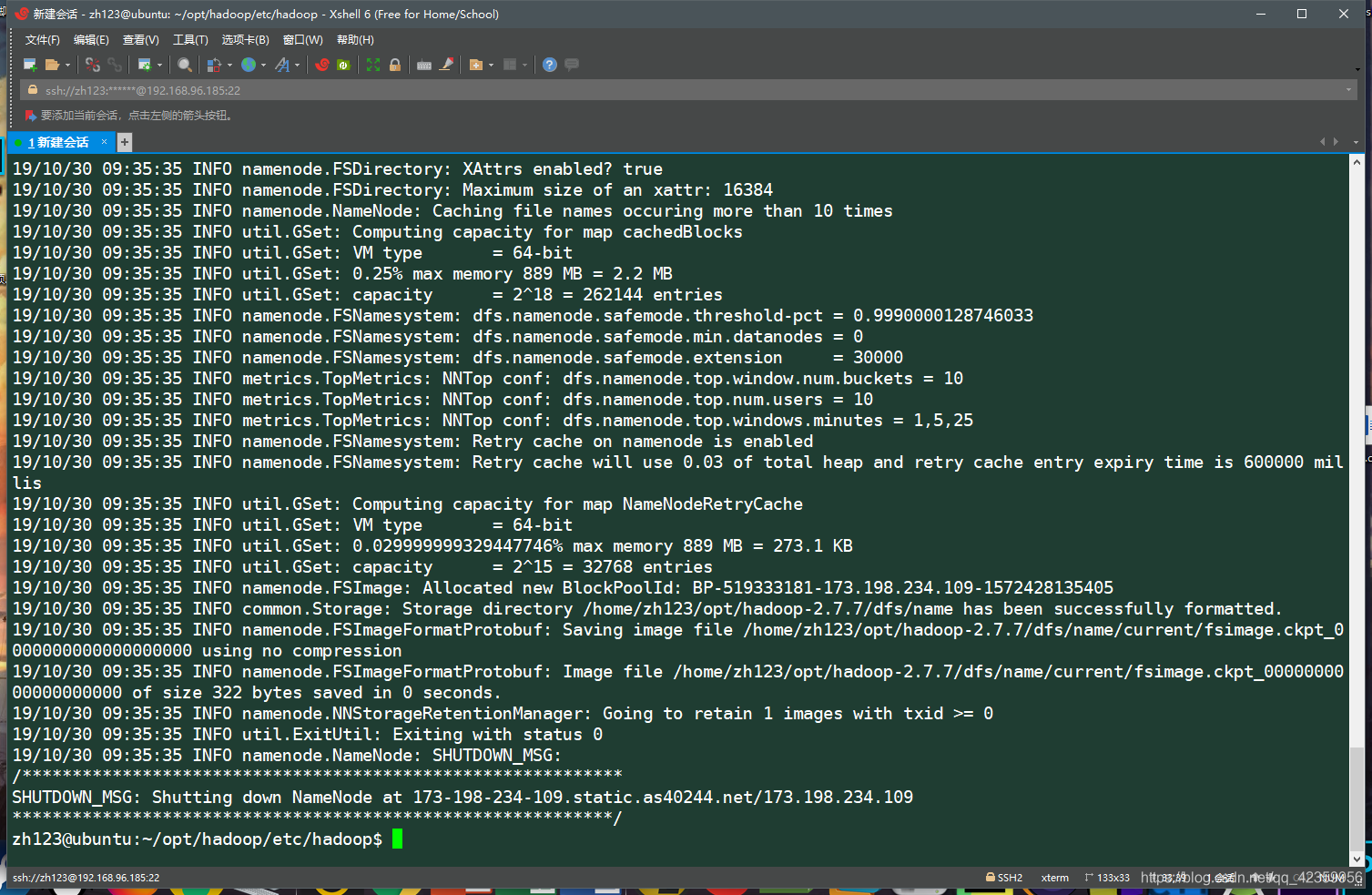The image size is (1372, 895).
Task: Click the Highlight marker icon
Action: [446, 65]
